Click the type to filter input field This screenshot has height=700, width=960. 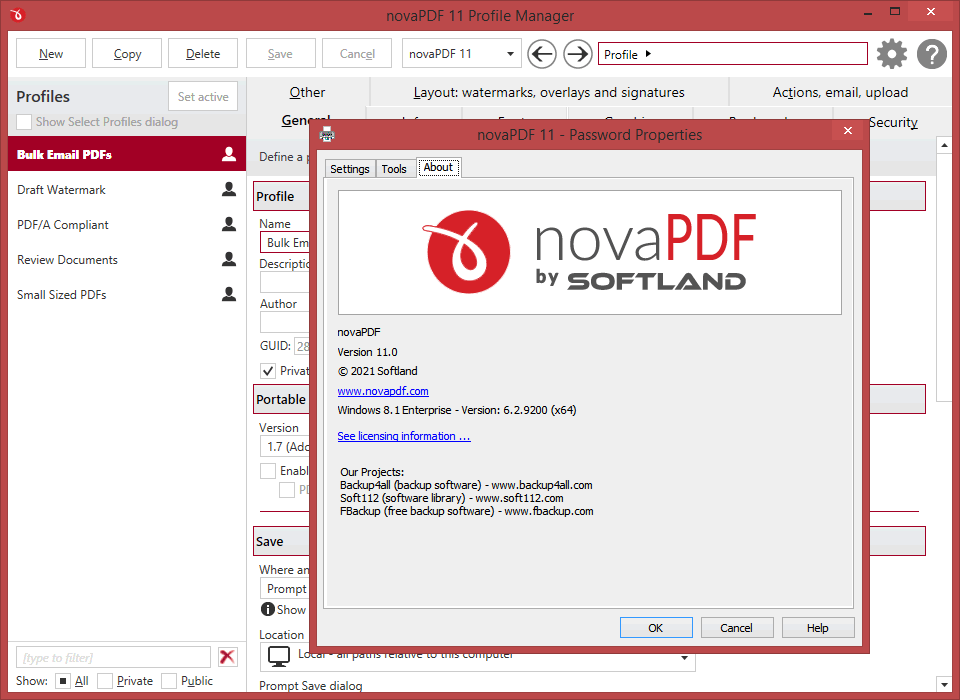coord(113,657)
